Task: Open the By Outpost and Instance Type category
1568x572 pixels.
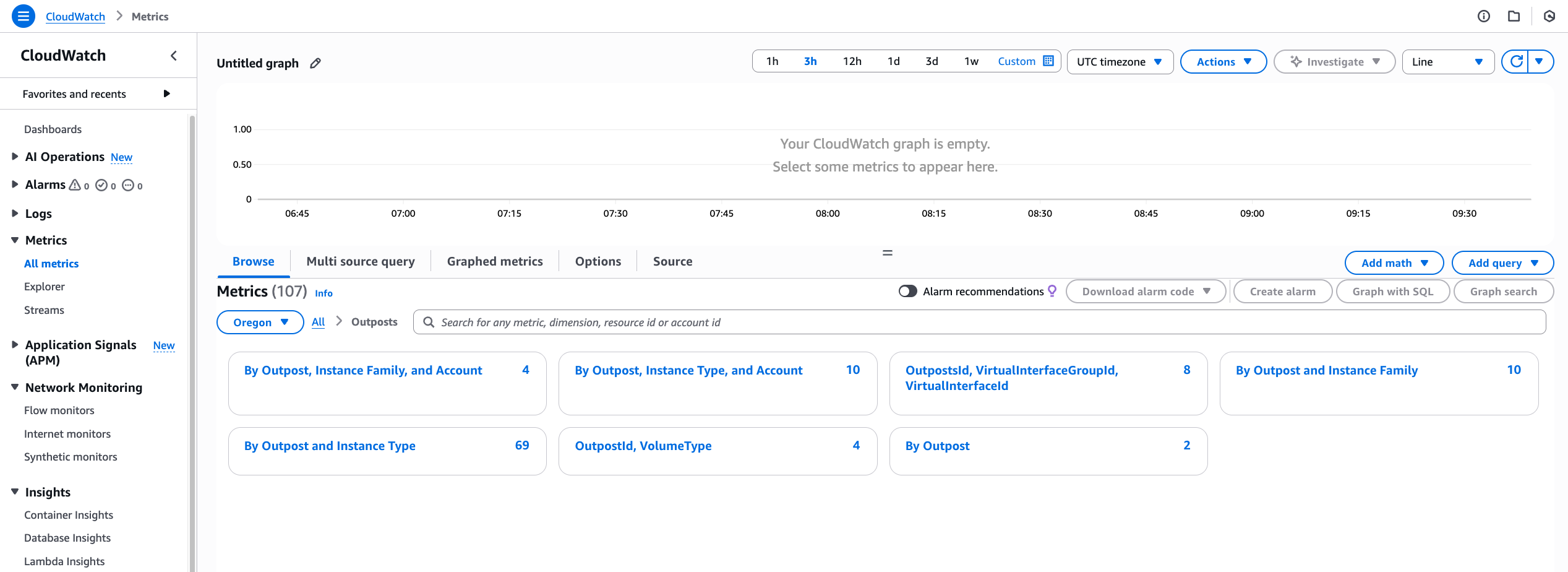Action: point(329,445)
